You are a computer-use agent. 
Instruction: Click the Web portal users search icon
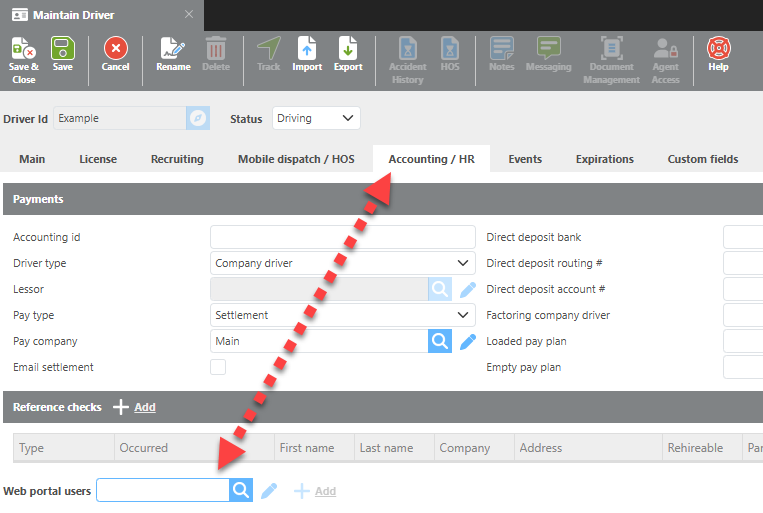coord(241,490)
